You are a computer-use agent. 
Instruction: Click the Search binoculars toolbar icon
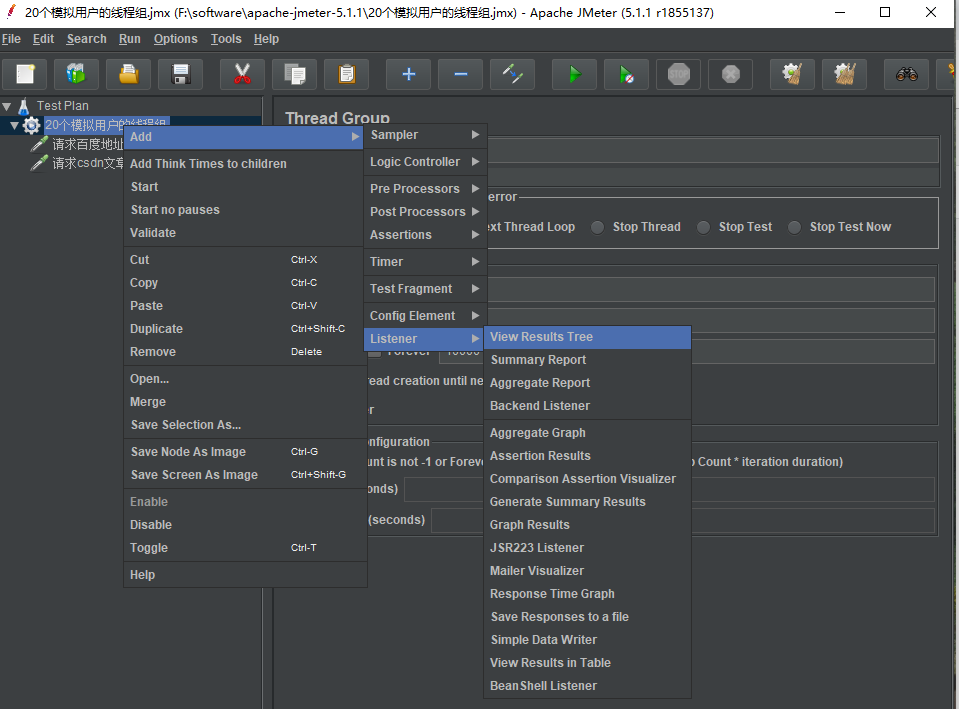point(906,75)
